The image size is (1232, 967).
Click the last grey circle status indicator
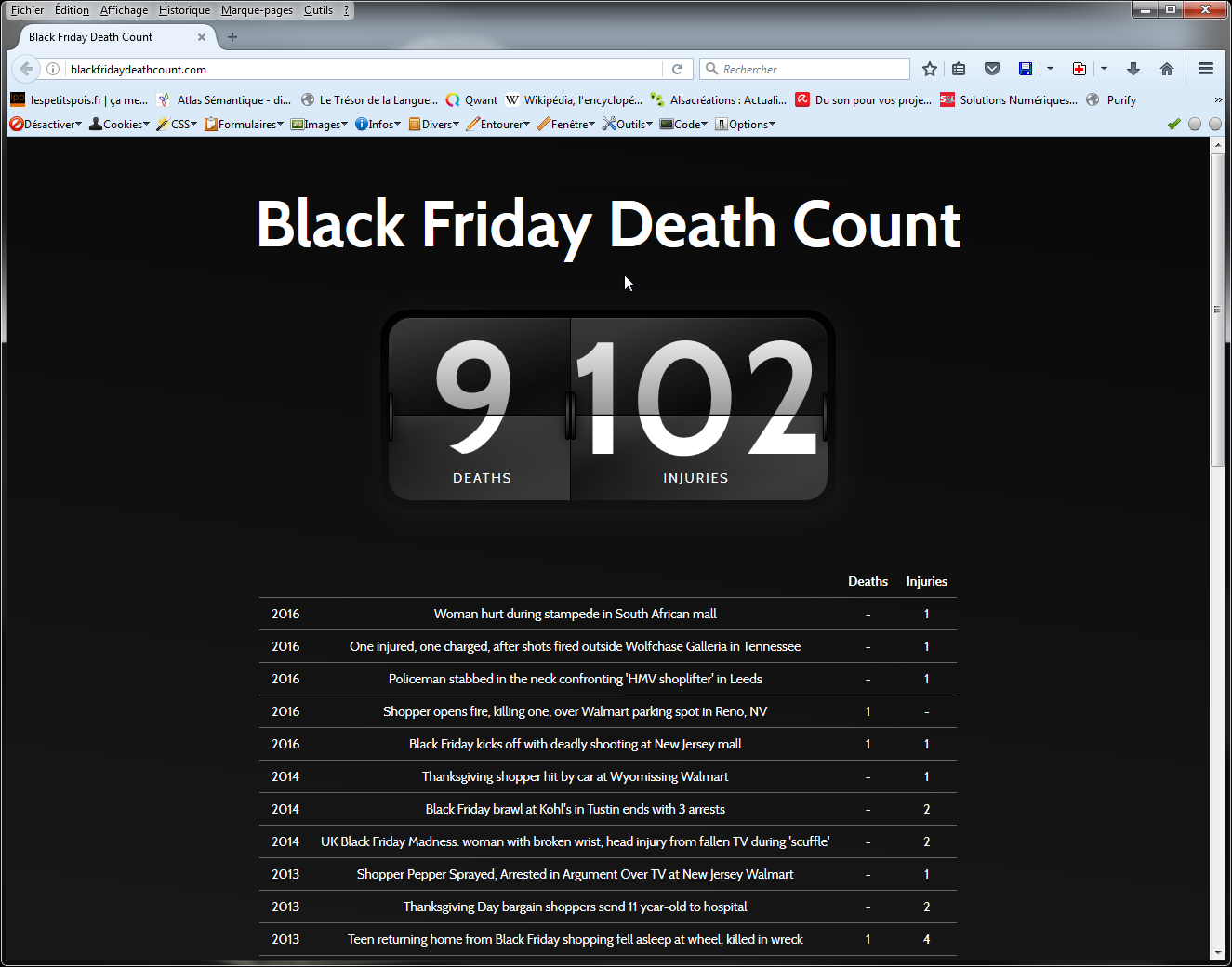click(x=1215, y=124)
